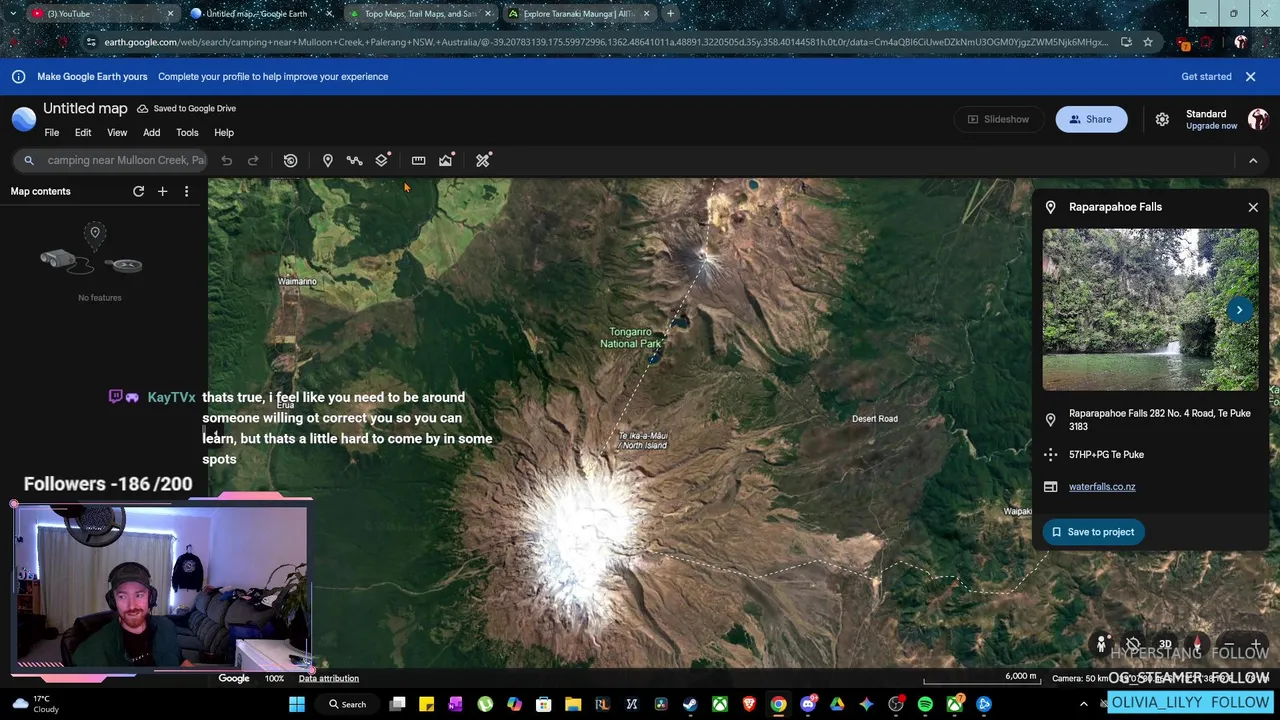Open the account profile avatar
The height and width of the screenshot is (720, 1280).
(1258, 119)
